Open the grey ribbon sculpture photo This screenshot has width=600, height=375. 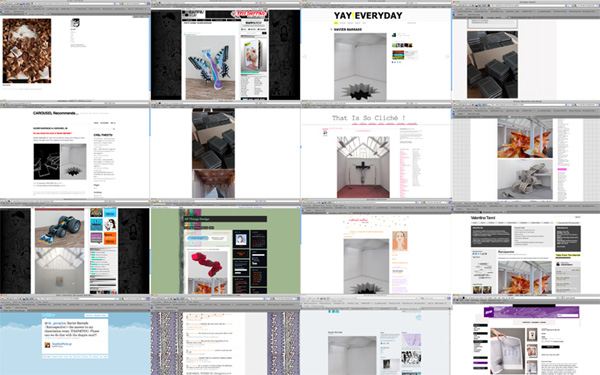click(525, 179)
